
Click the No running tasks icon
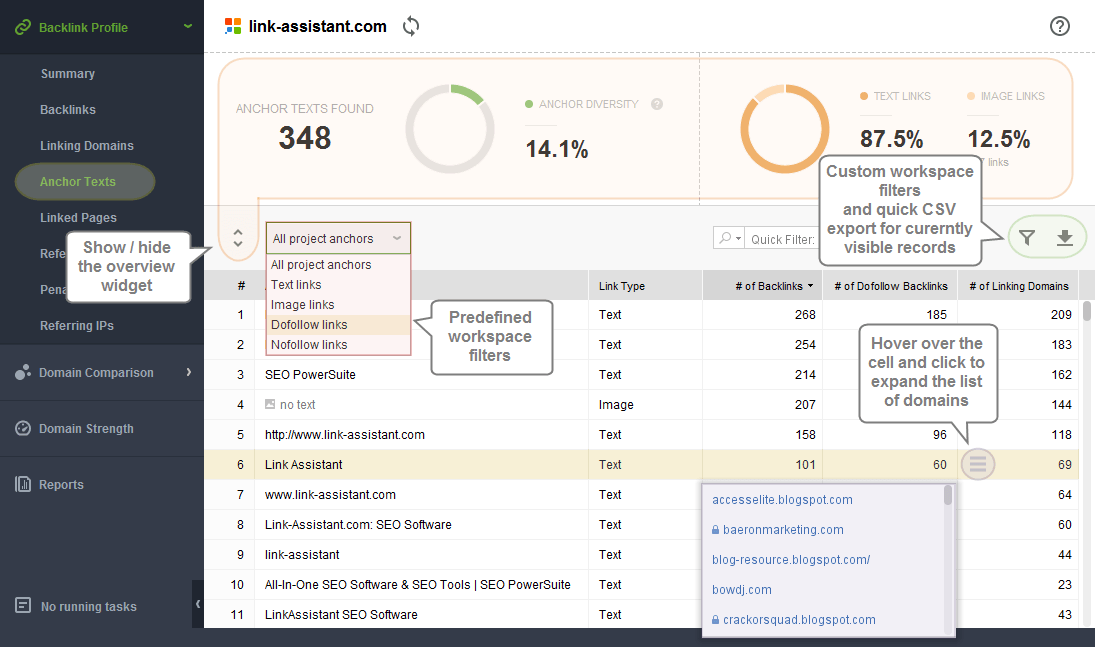point(23,606)
